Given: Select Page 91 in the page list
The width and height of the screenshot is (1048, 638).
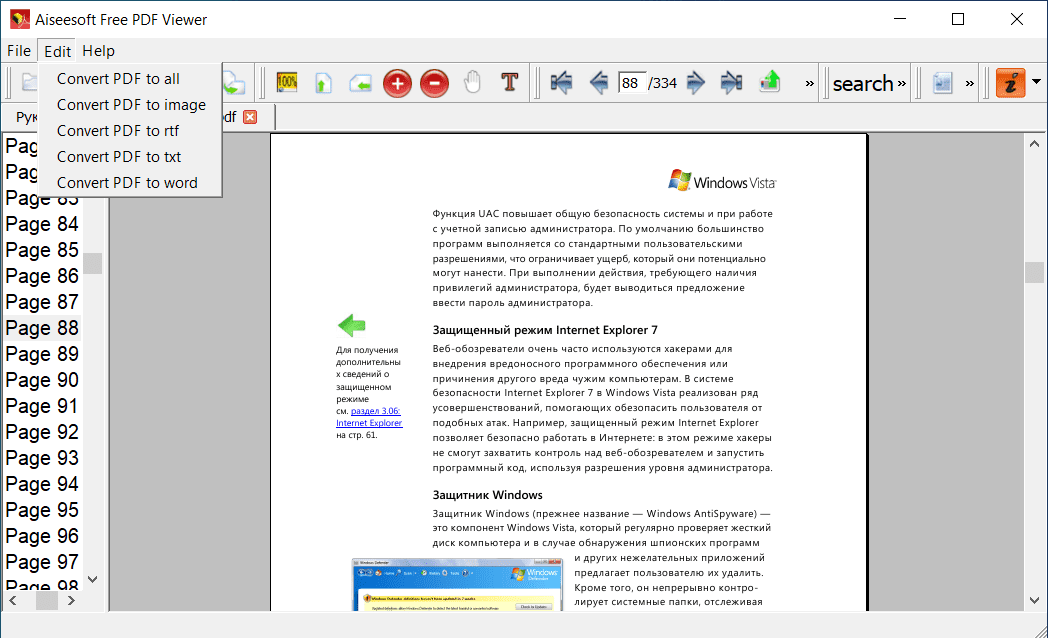Looking at the screenshot, I should 42,406.
